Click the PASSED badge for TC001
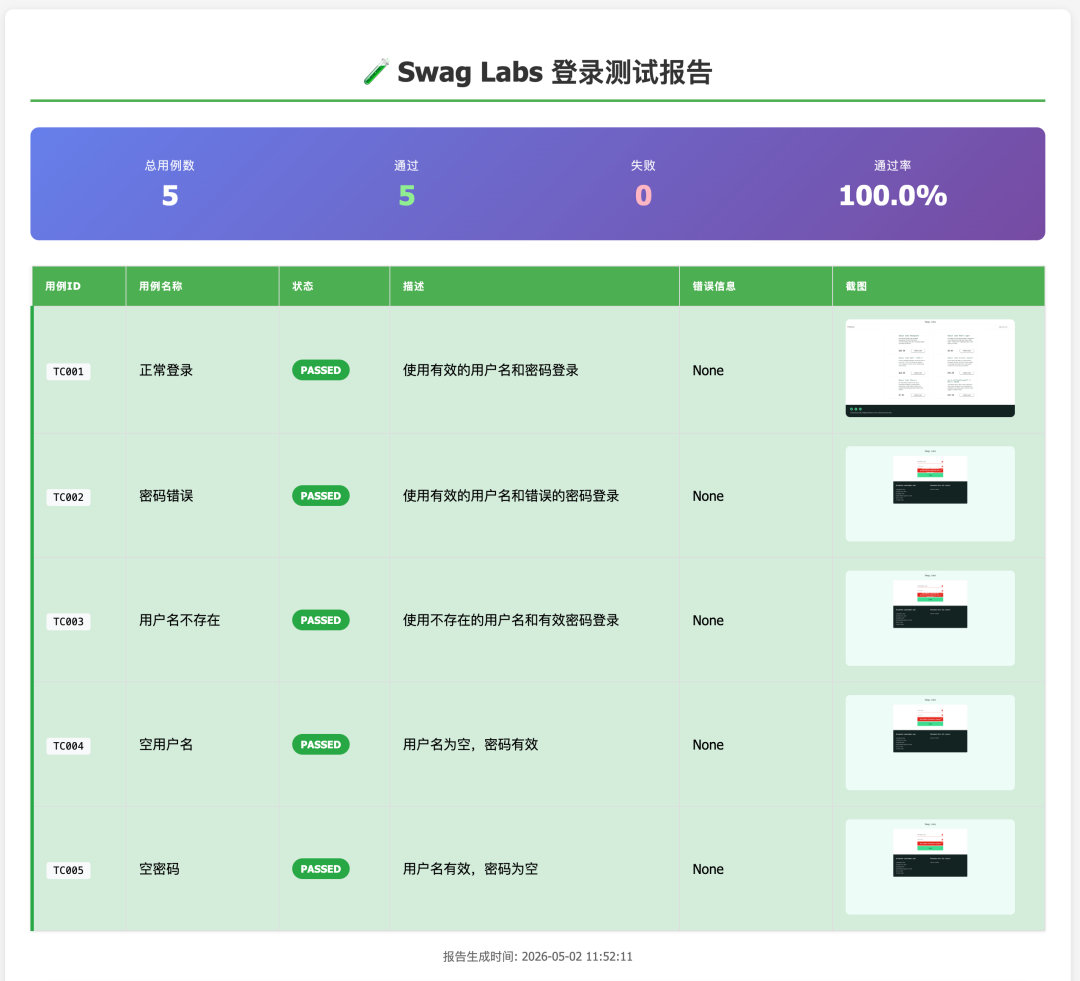1080x981 pixels. pyautogui.click(x=321, y=370)
